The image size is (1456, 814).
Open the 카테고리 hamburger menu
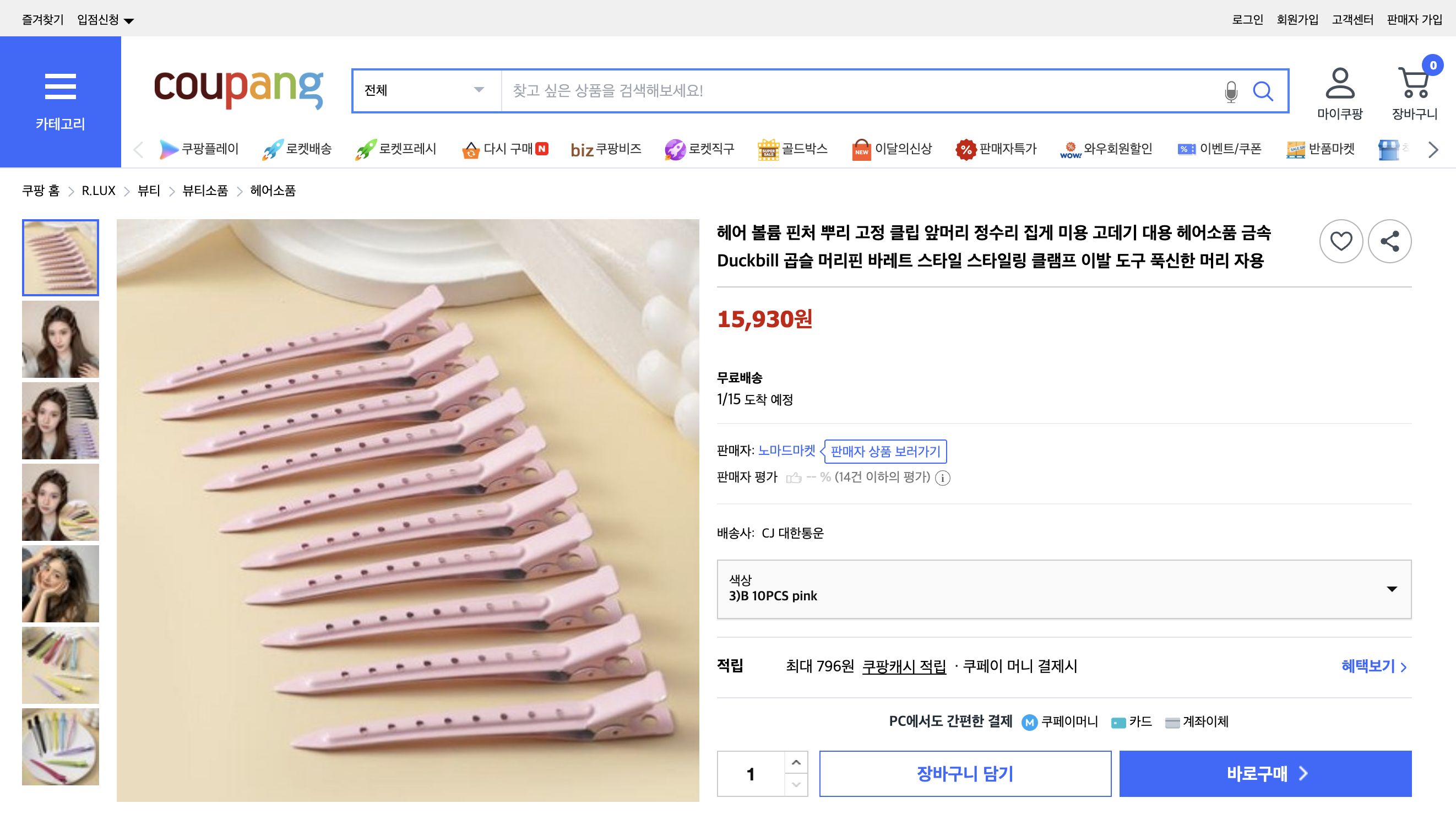pyautogui.click(x=60, y=88)
